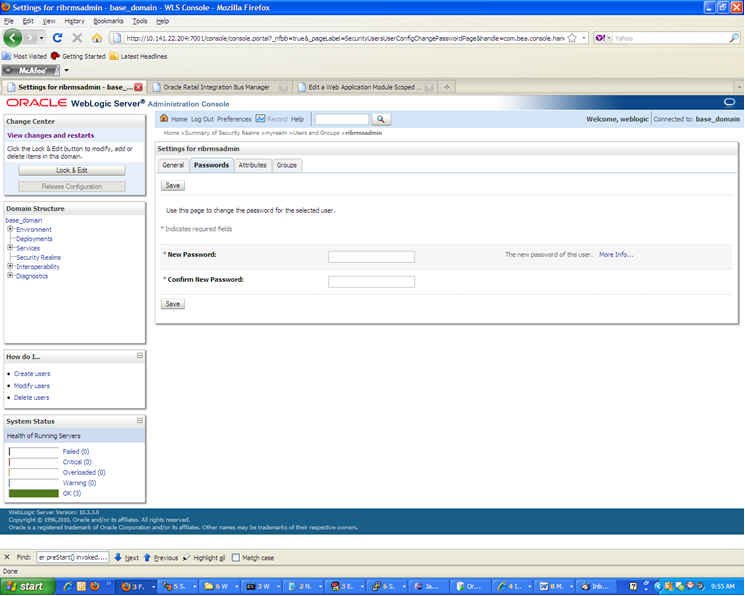The image size is (745, 596).
Task: Expand Services tree node
Action: [10, 248]
